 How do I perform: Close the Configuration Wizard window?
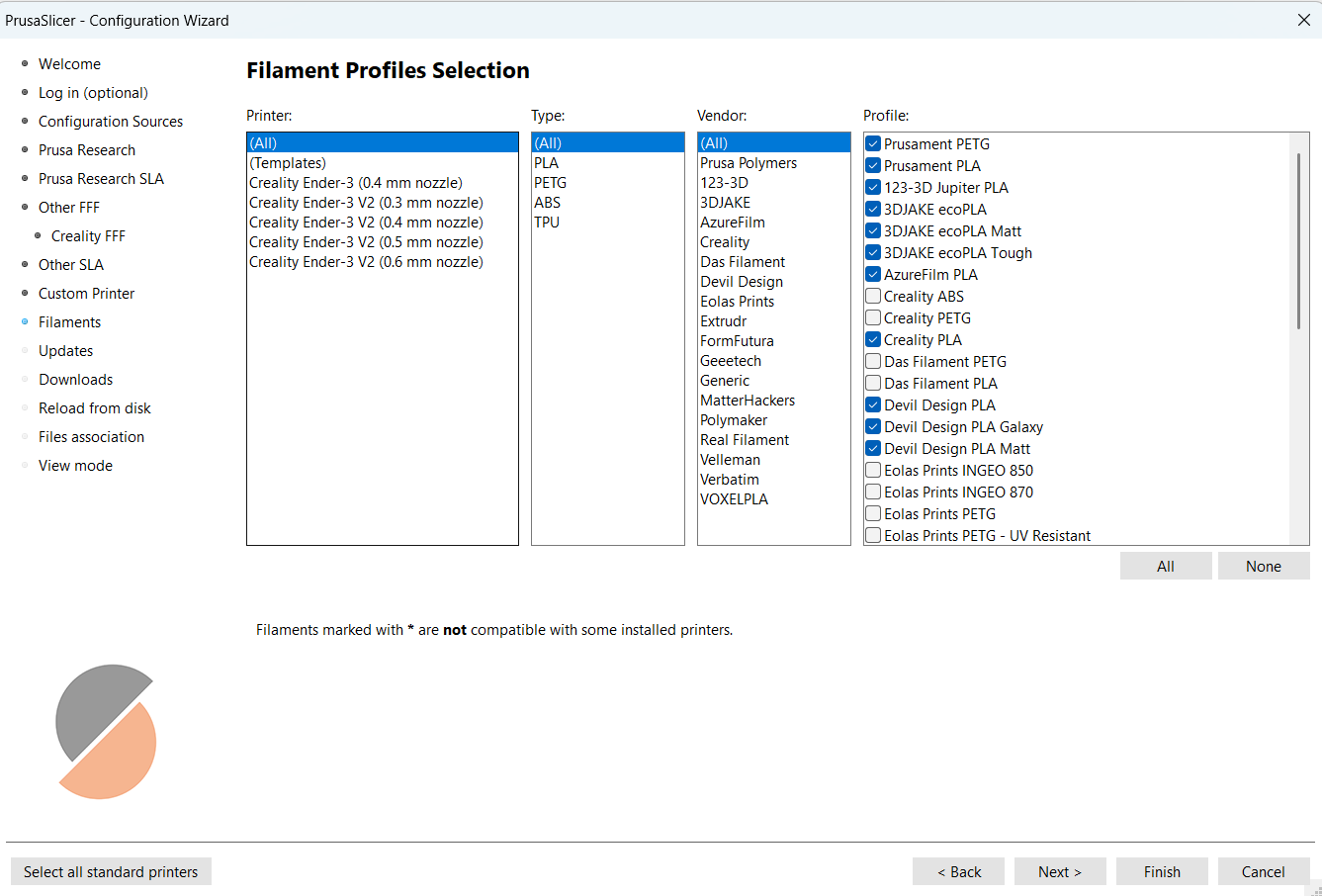1303,20
